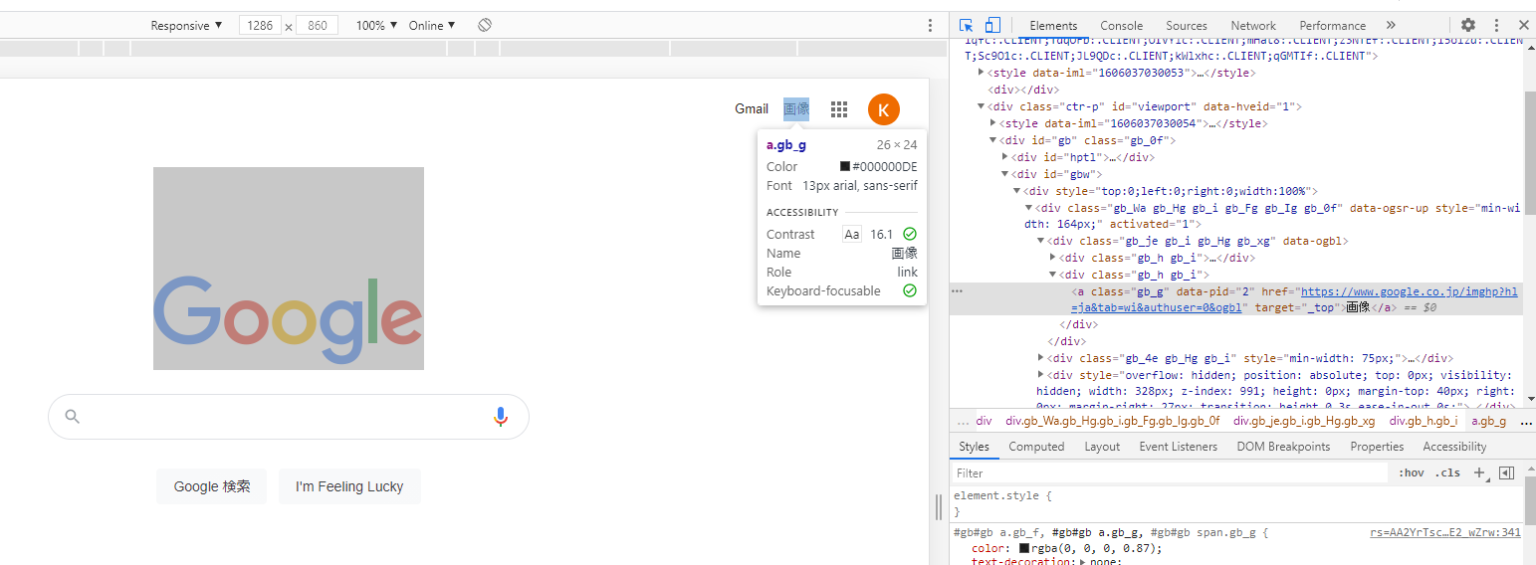
Task: Click the Gmail link
Action: coord(751,109)
